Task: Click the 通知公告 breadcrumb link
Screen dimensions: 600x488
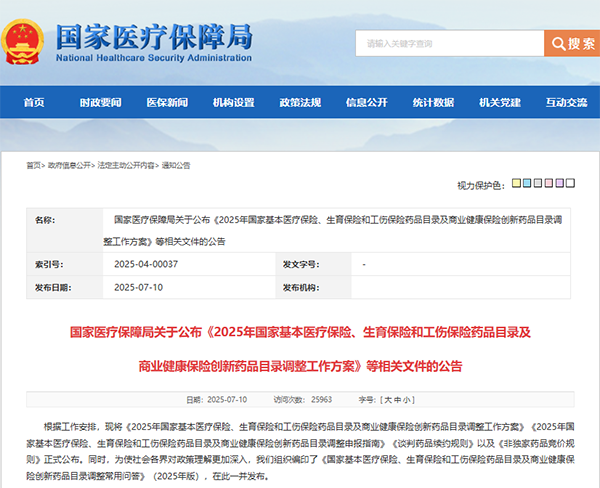Action: [176, 165]
